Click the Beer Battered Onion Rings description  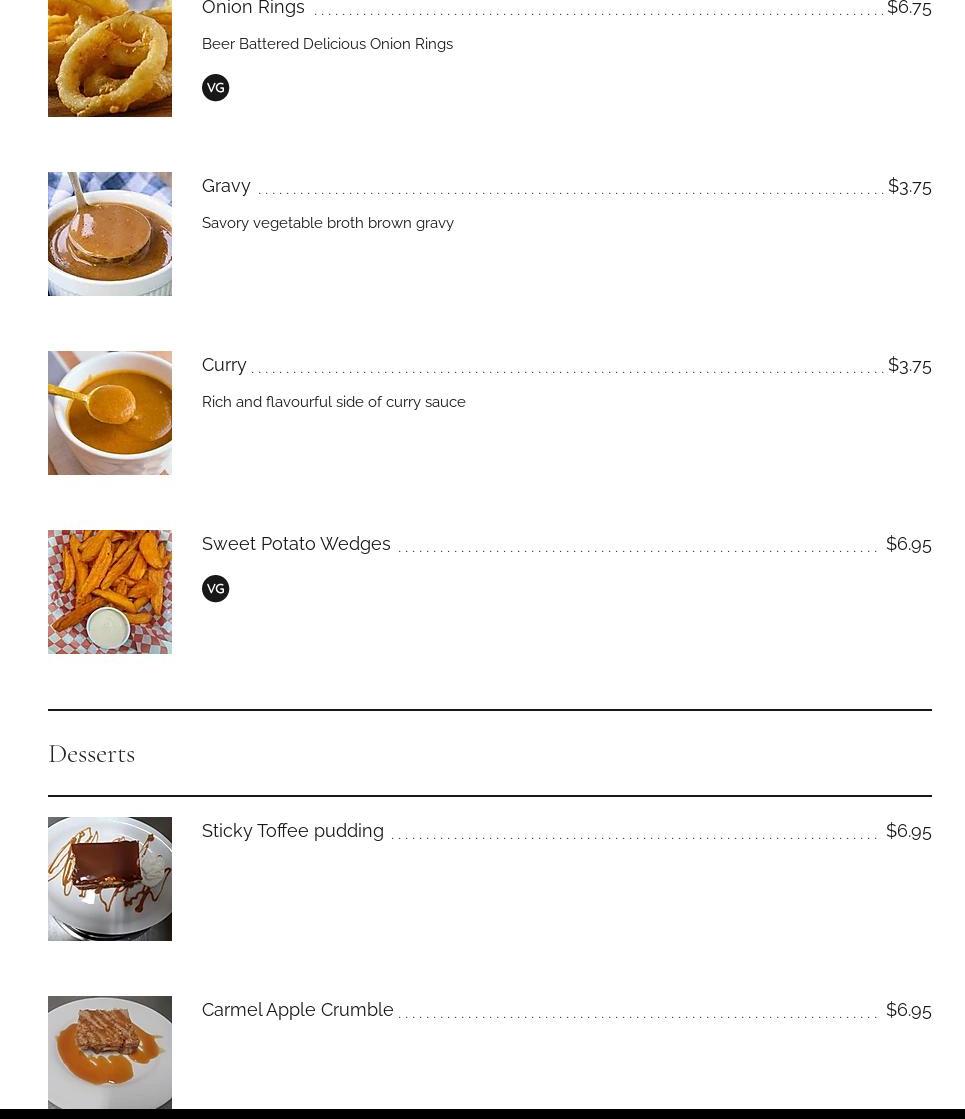click(327, 44)
